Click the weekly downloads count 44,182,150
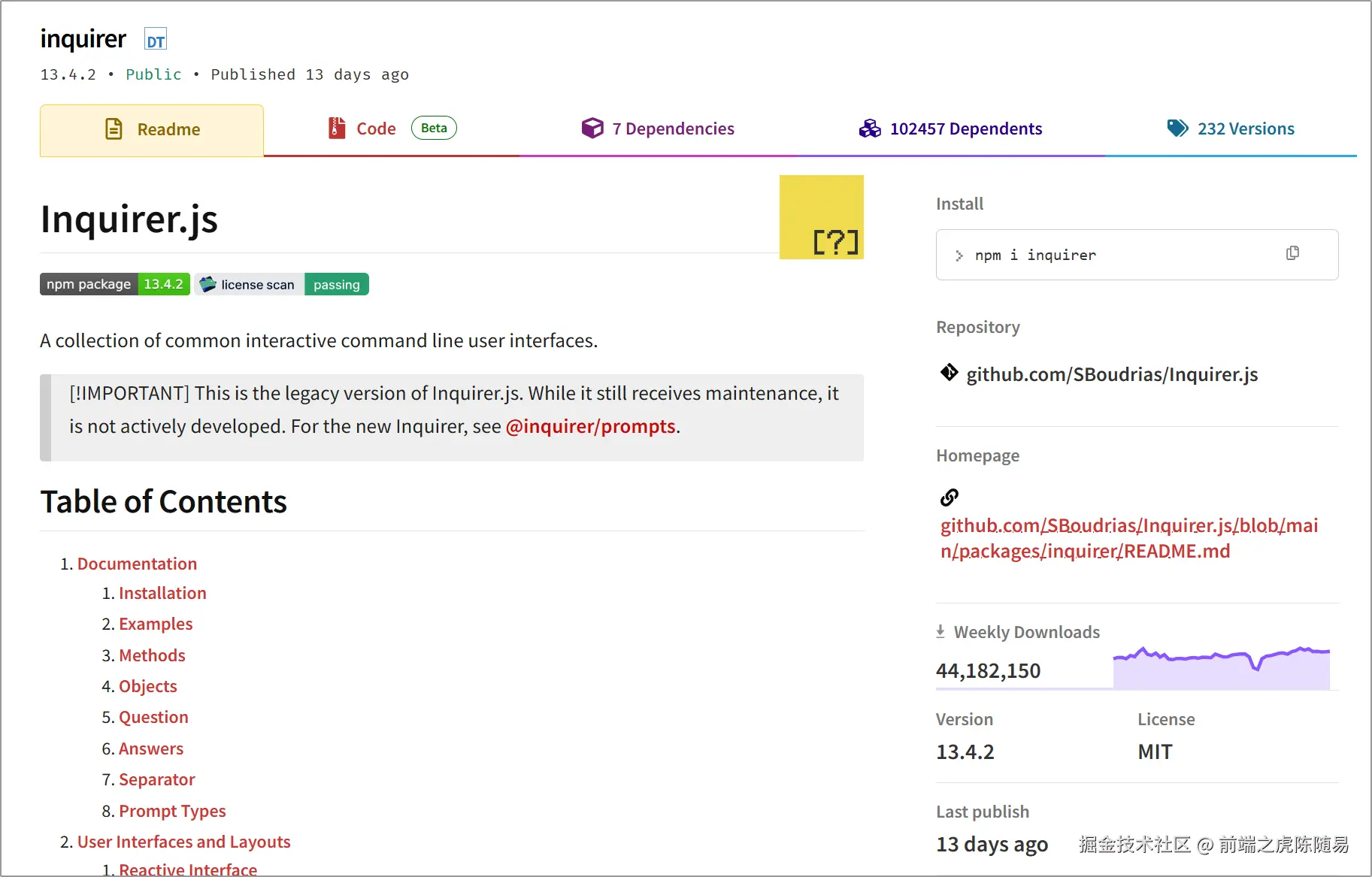Image resolution: width=1372 pixels, height=877 pixels. tap(988, 670)
